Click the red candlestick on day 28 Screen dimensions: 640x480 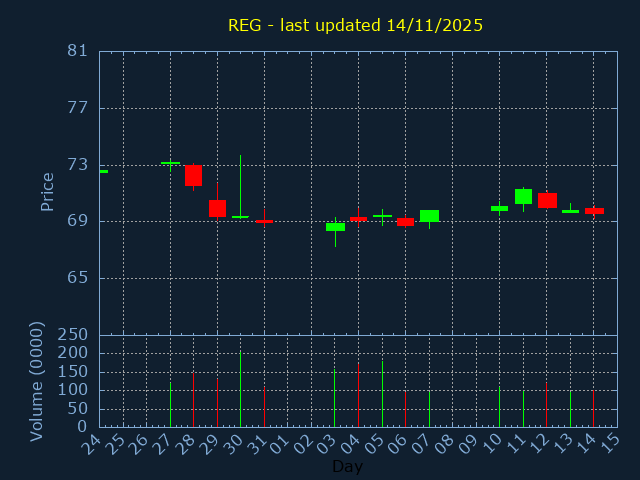pyautogui.click(x=193, y=176)
